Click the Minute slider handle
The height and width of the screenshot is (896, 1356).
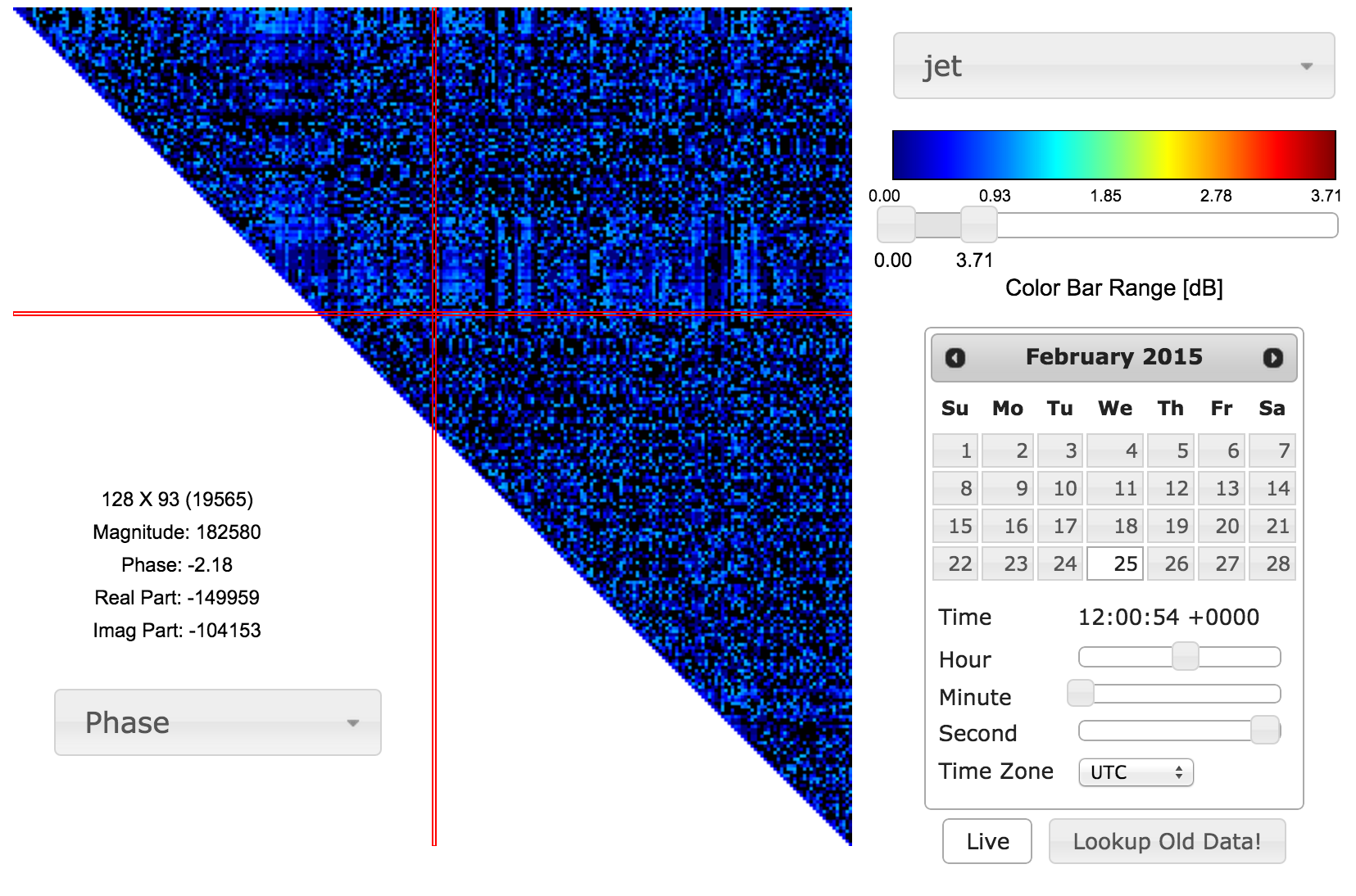pyautogui.click(x=1081, y=694)
